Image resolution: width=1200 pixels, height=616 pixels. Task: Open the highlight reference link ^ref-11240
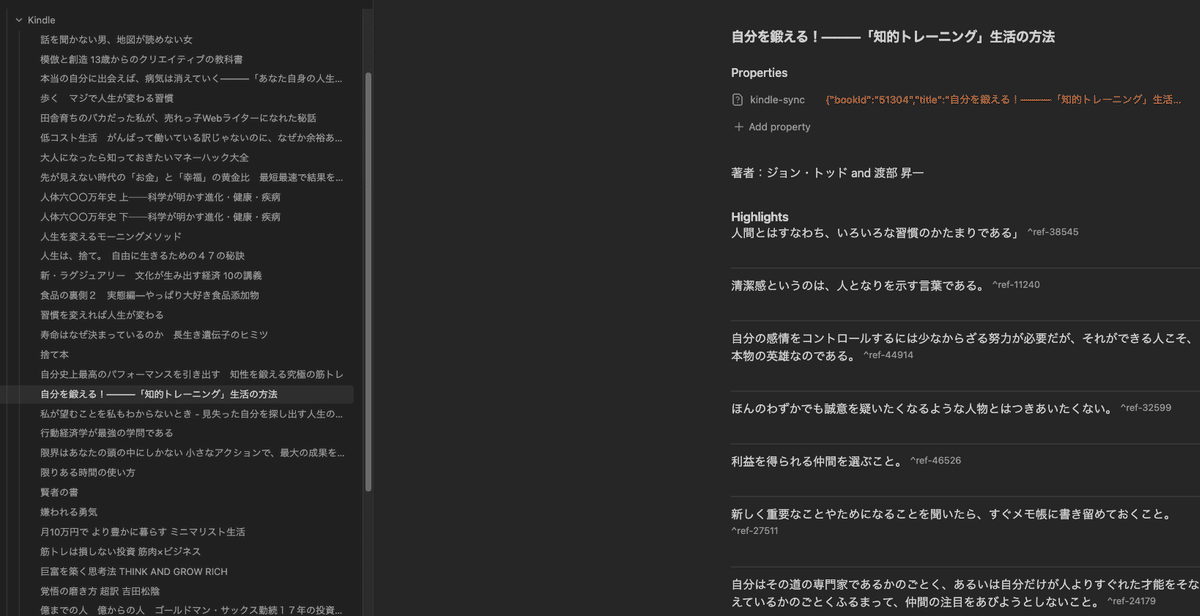pyautogui.click(x=1017, y=284)
